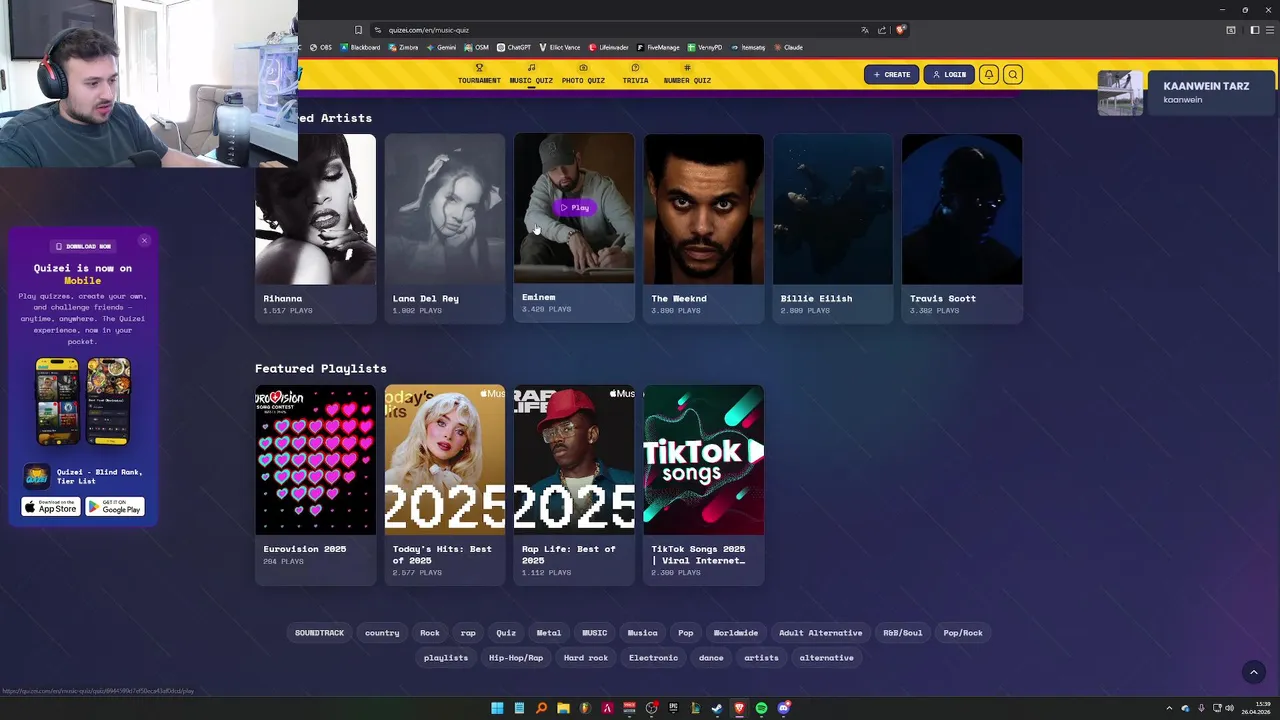This screenshot has height=720, width=1280.
Task: Select the Worldwide tag
Action: pyautogui.click(x=736, y=633)
